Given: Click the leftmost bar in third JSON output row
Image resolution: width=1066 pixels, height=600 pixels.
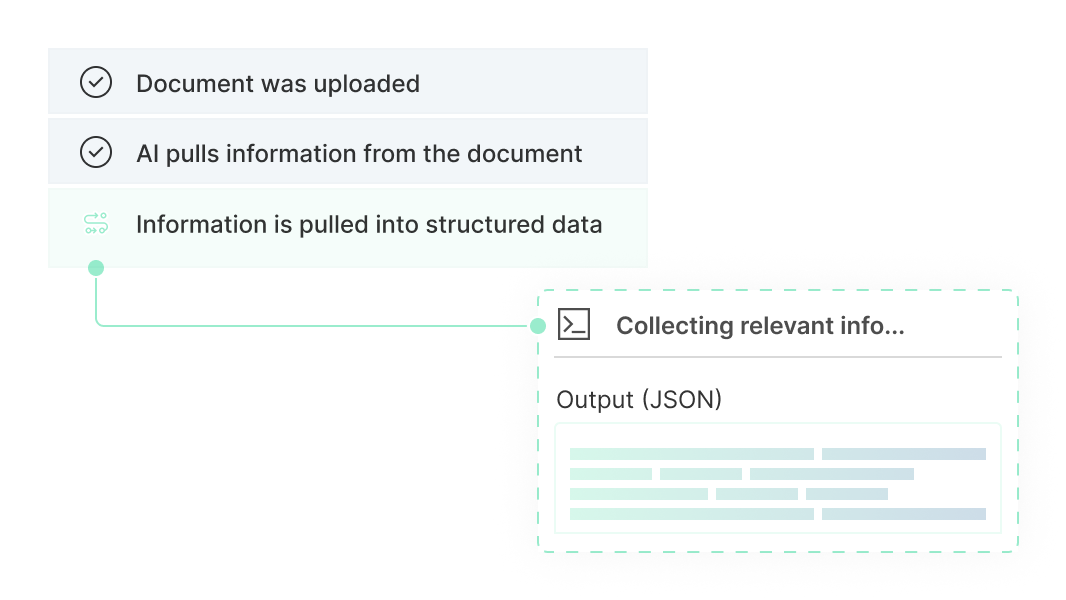Looking at the screenshot, I should (638, 494).
